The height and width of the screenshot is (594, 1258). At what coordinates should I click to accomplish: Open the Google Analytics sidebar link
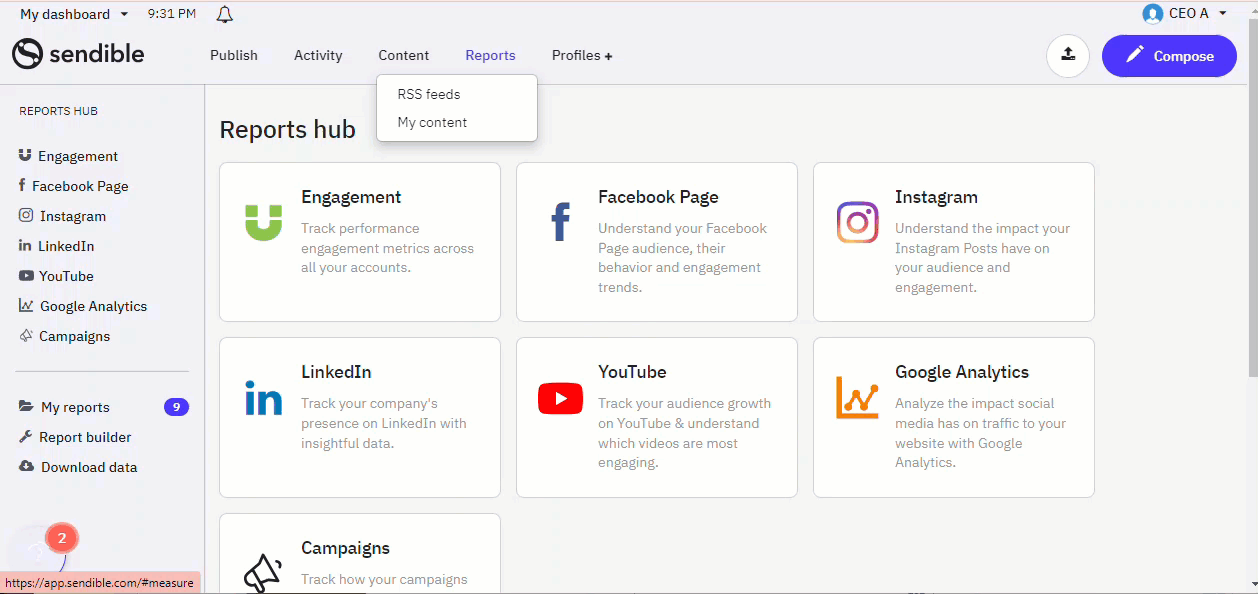(x=93, y=306)
